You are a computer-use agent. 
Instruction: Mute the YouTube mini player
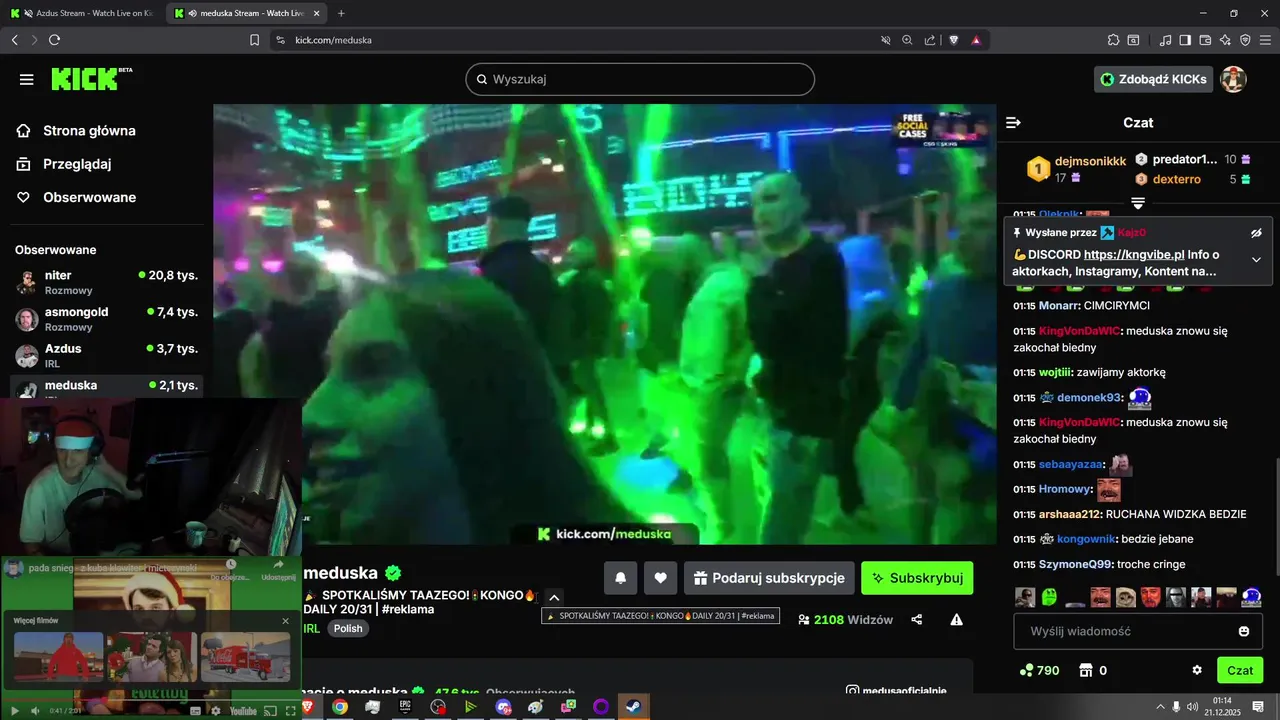[x=35, y=711]
